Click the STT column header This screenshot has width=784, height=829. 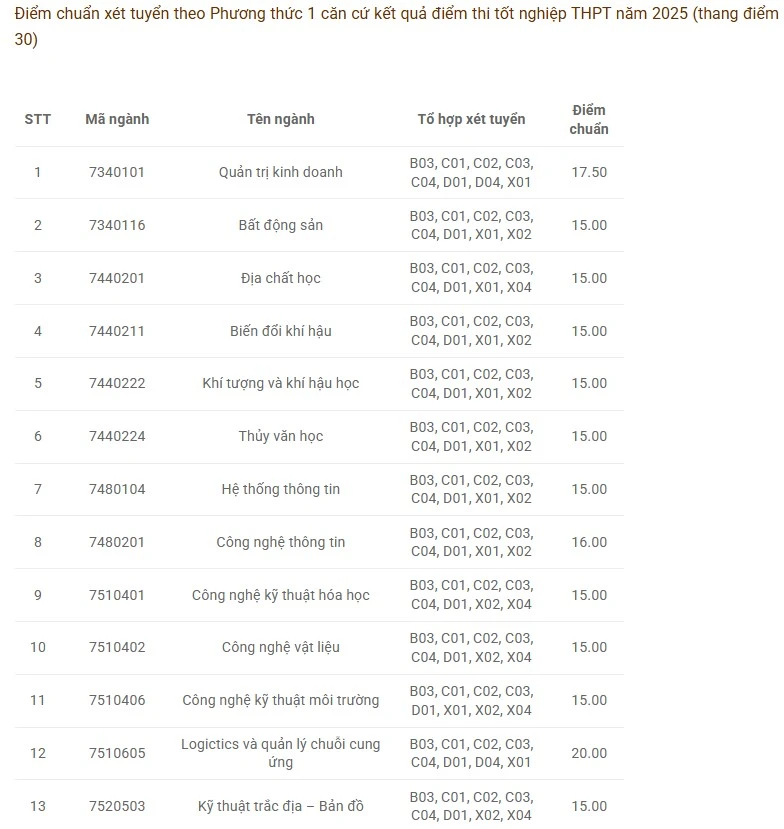point(38,119)
